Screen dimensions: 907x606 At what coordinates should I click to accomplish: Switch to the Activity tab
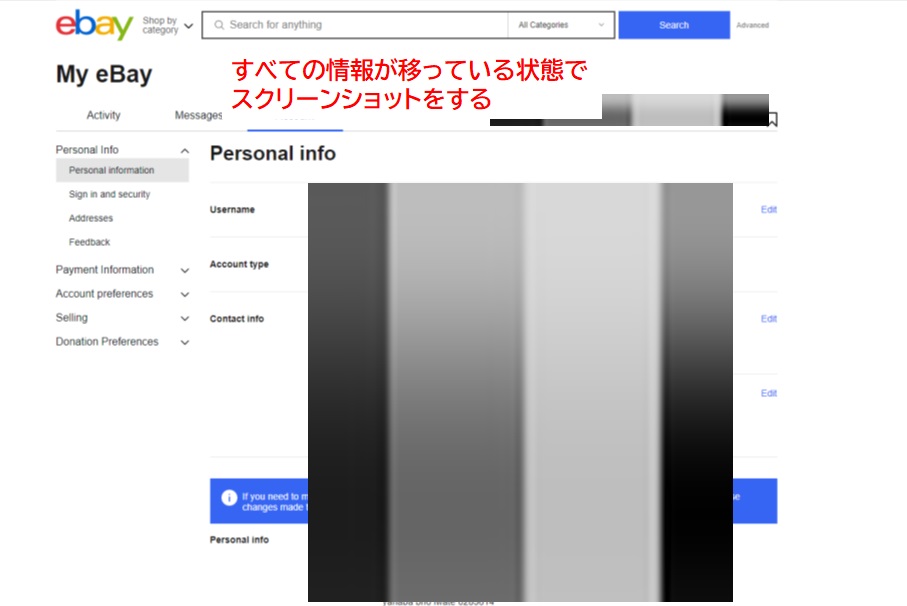104,115
